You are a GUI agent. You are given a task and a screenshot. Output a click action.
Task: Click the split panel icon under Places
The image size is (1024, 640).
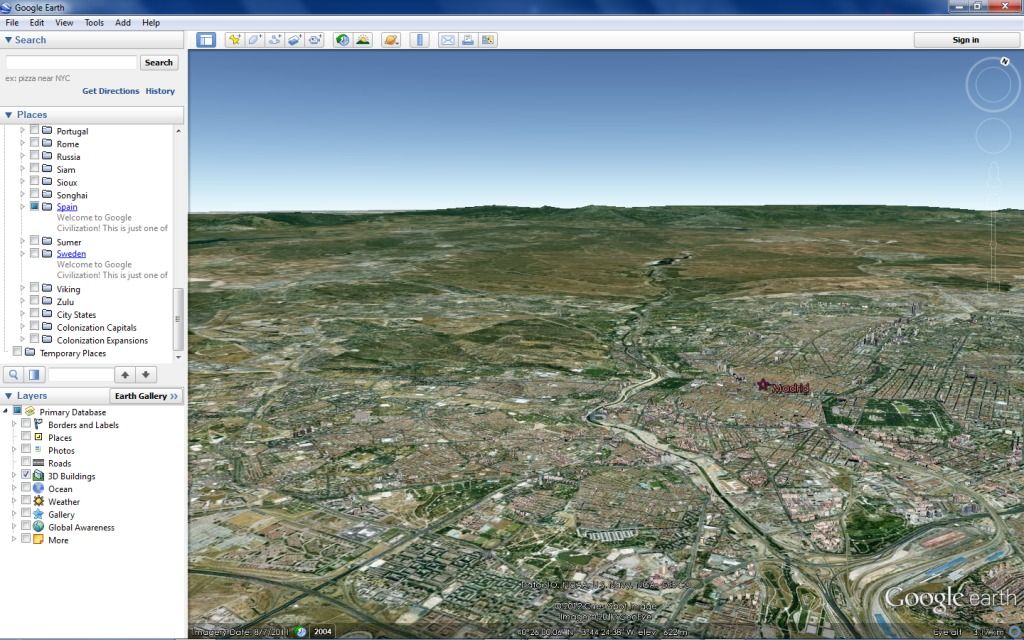(34, 375)
